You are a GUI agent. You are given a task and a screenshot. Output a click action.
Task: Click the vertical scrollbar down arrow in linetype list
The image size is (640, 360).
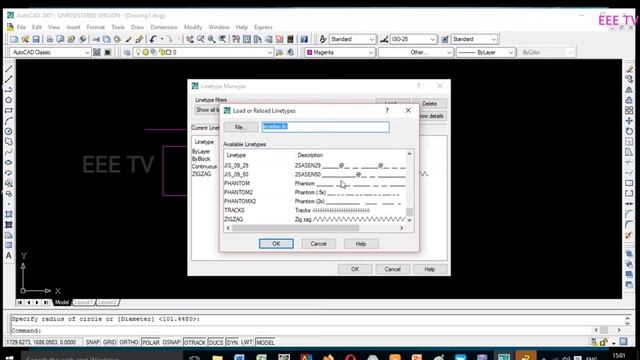tap(409, 220)
